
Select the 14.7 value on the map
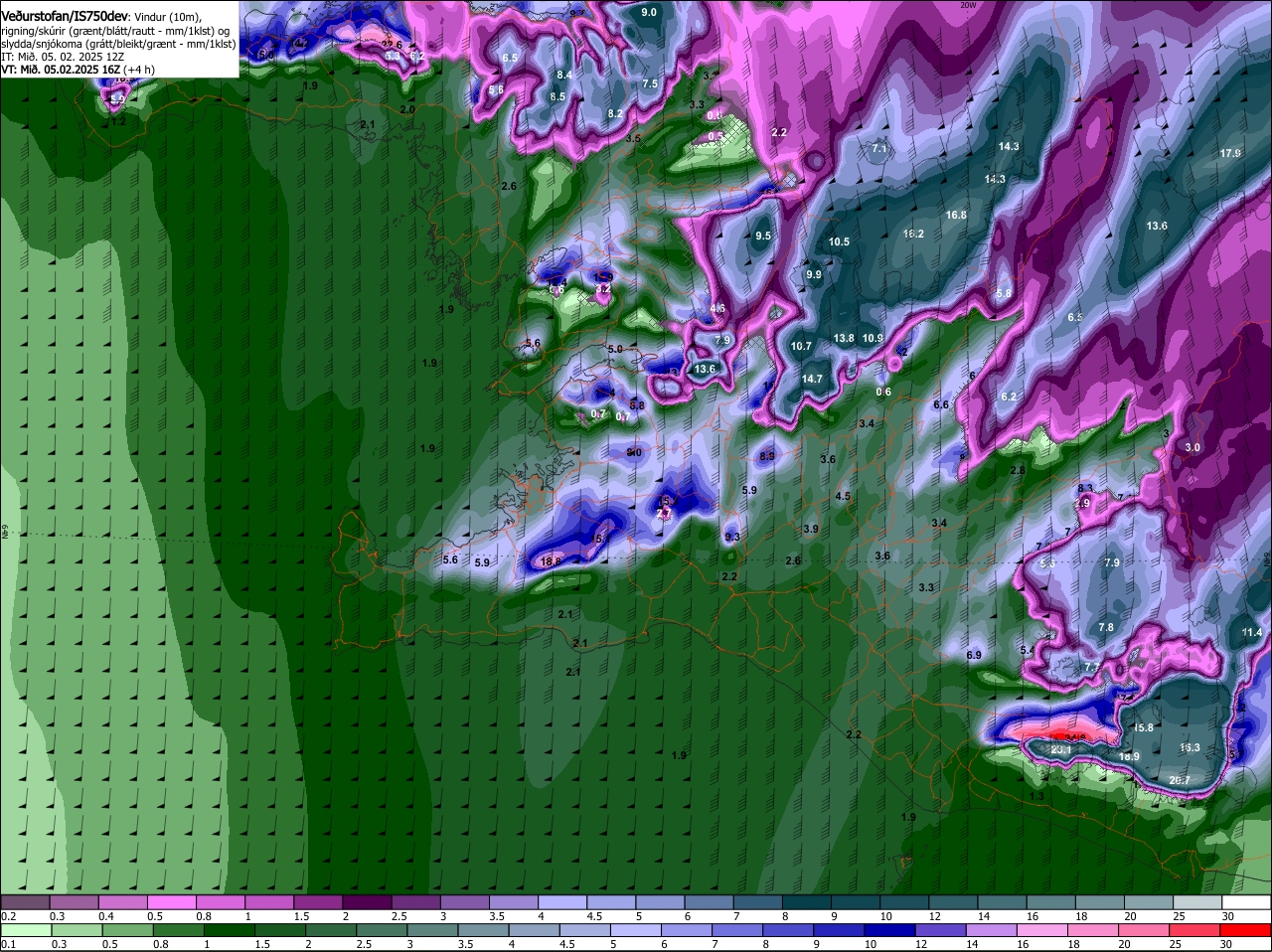(812, 379)
